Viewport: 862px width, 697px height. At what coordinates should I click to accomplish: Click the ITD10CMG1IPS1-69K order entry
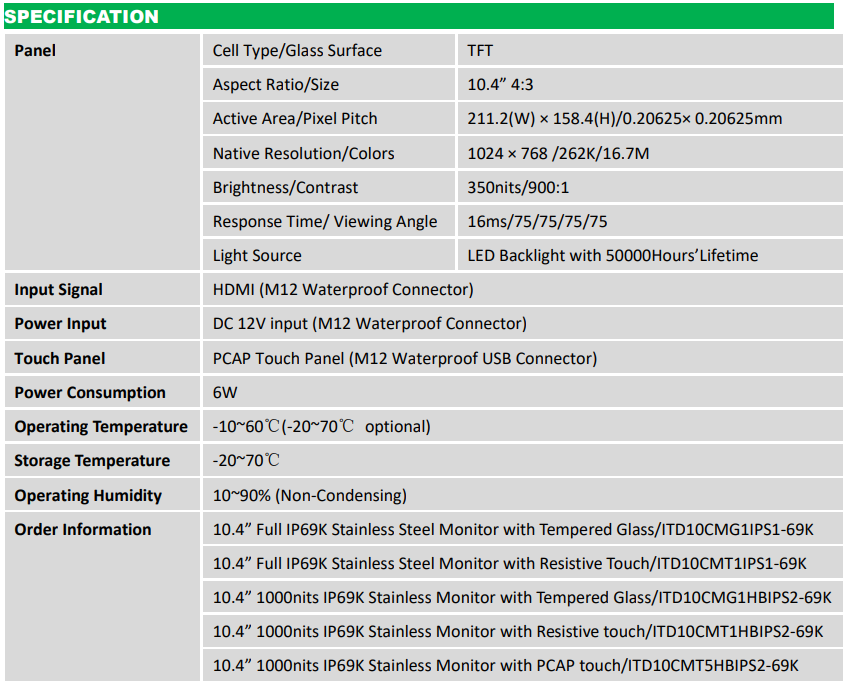click(x=515, y=530)
